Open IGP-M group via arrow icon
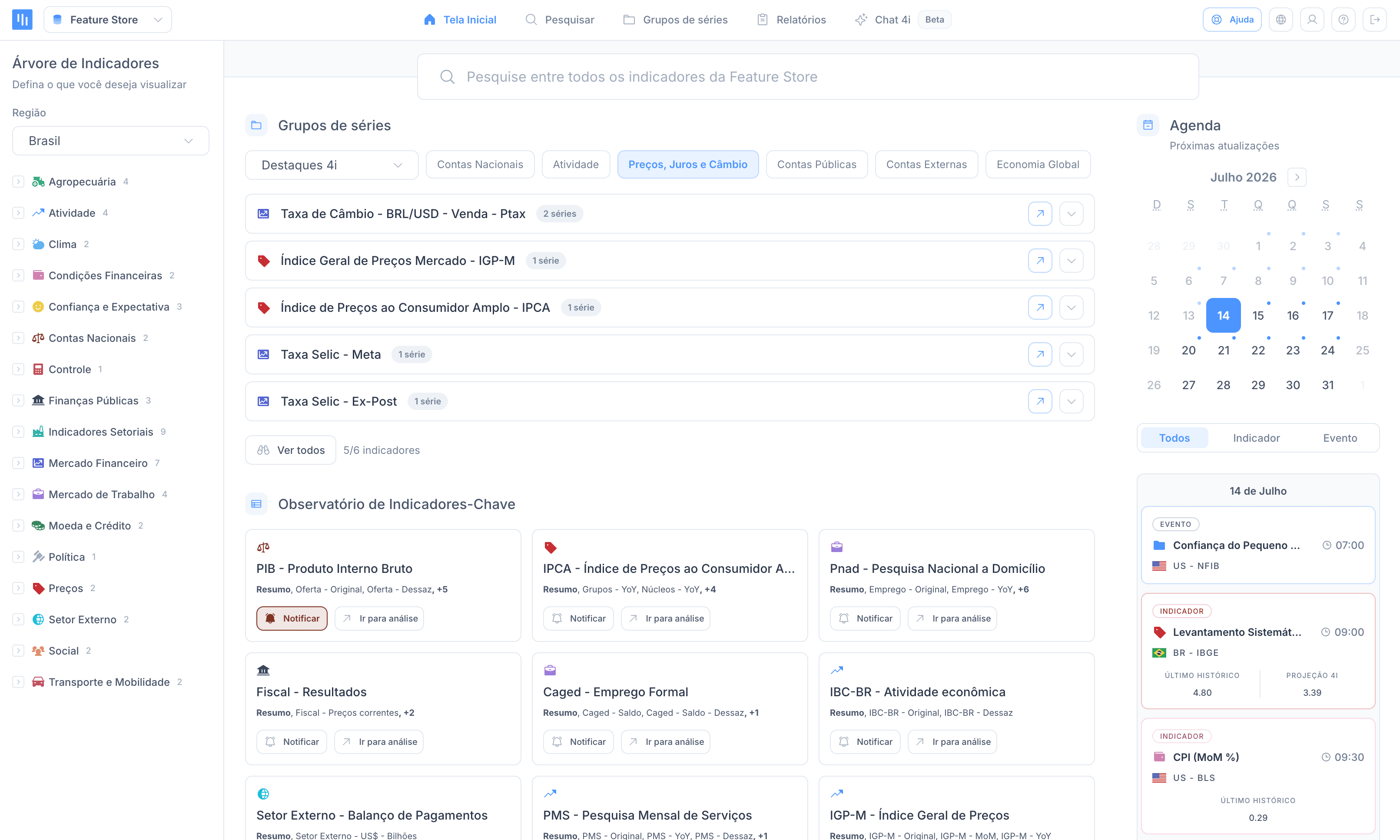This screenshot has width=1400, height=840. click(x=1040, y=261)
